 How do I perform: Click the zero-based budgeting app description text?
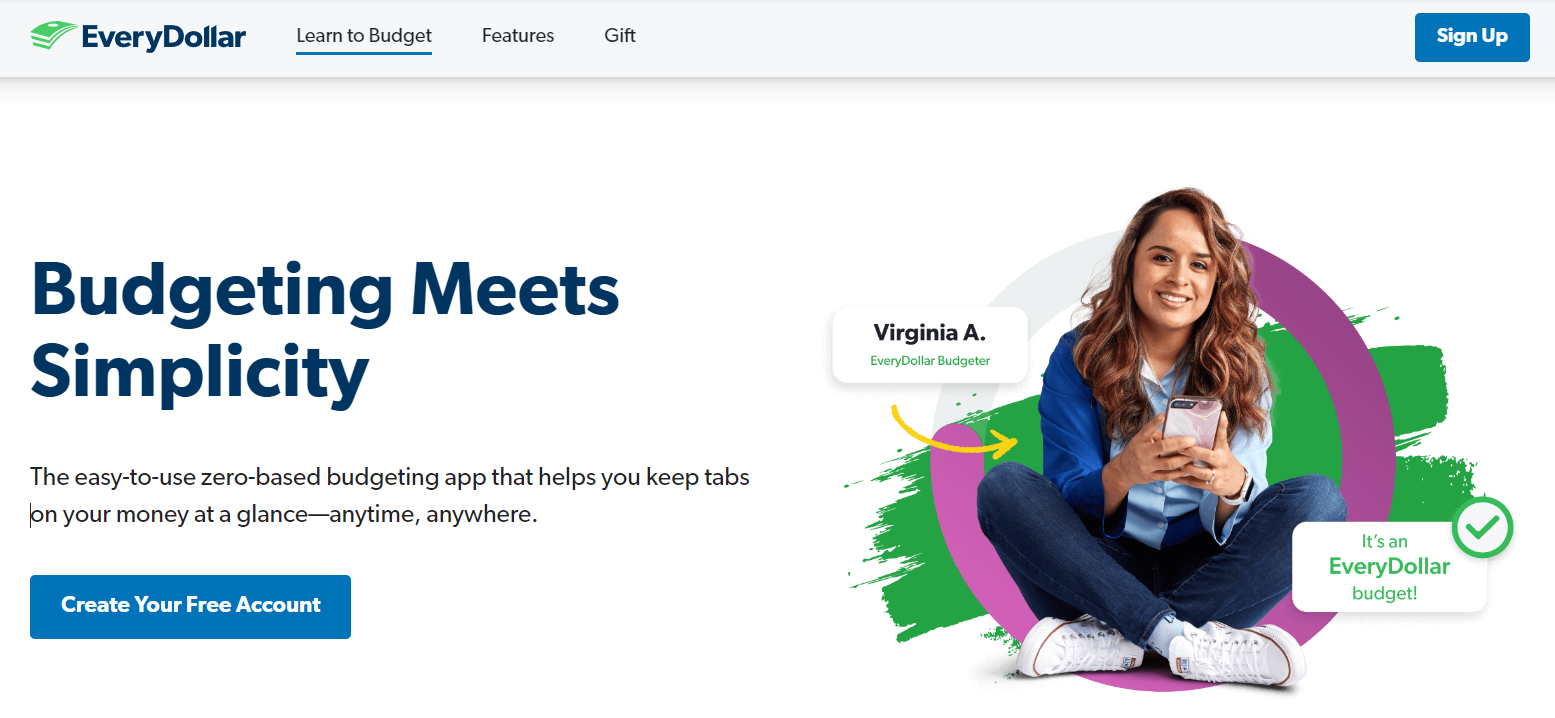390,496
